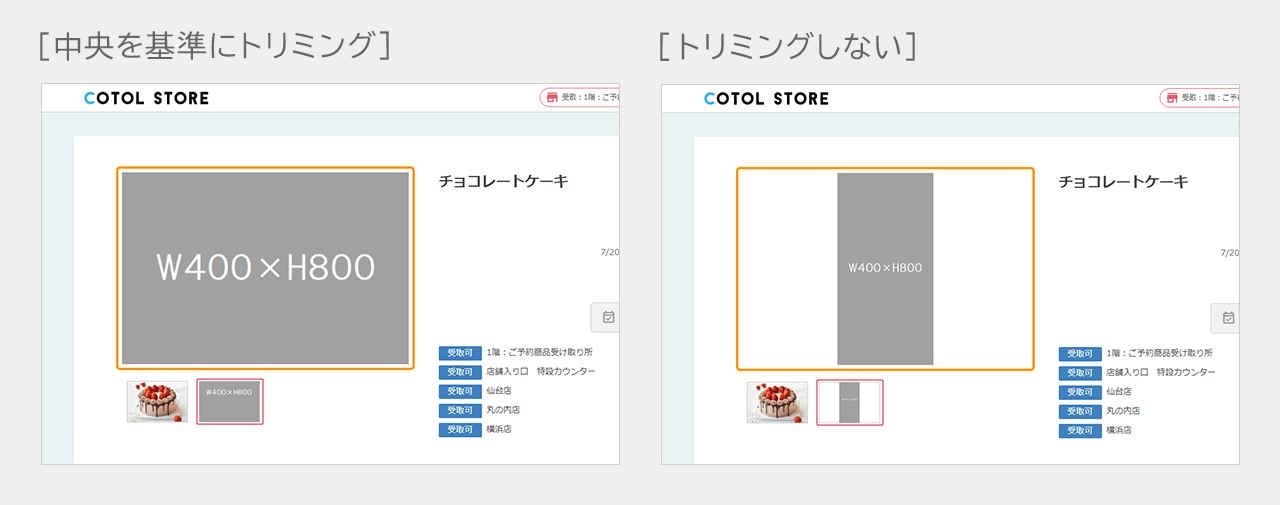The height and width of the screenshot is (505, 1280).
Task: Click the 1階：ご予約商品受け取り所 text on the left
Action: (x=540, y=353)
